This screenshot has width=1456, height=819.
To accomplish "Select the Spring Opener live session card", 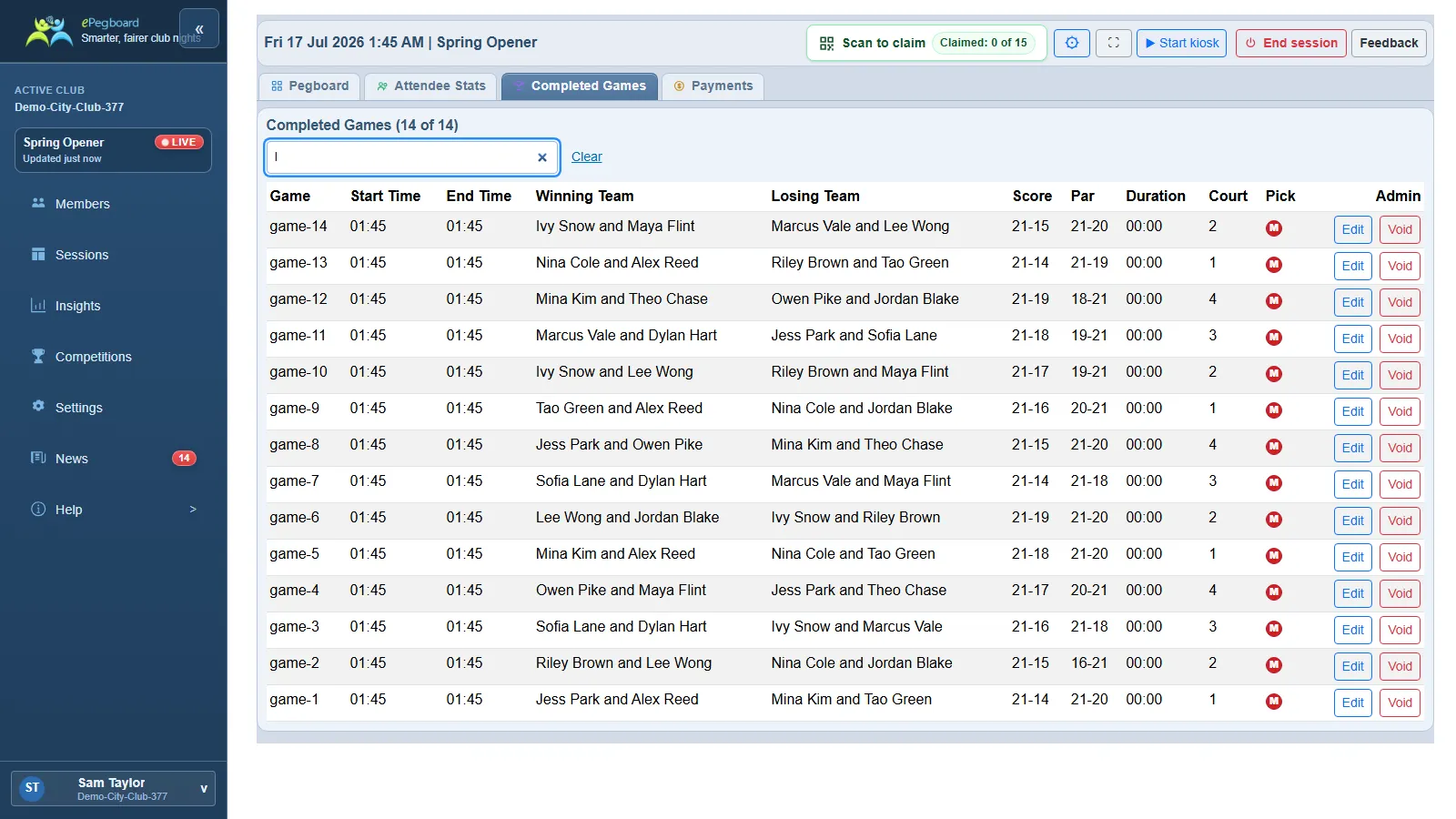I will 113,150.
